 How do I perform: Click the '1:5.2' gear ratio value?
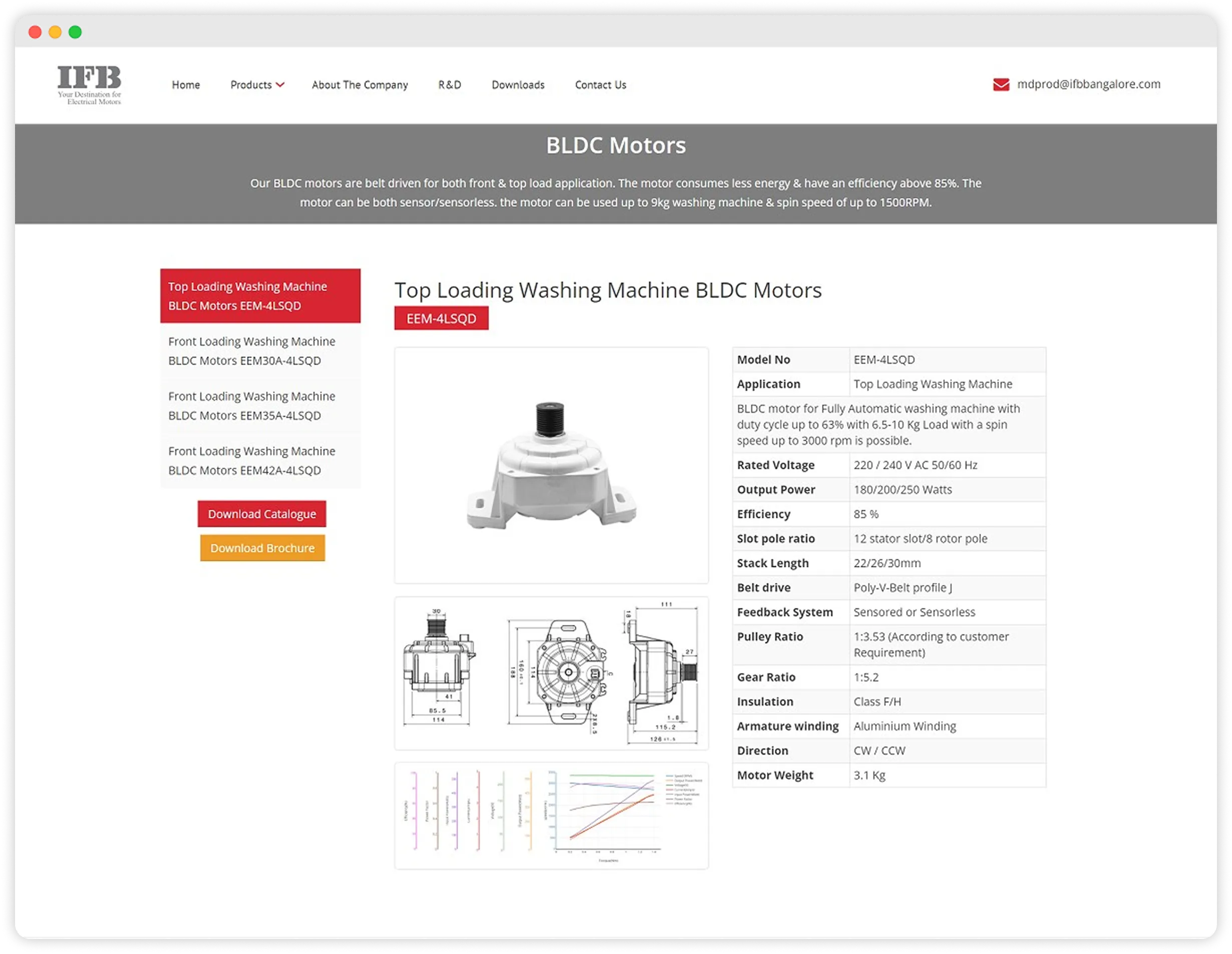(x=866, y=677)
